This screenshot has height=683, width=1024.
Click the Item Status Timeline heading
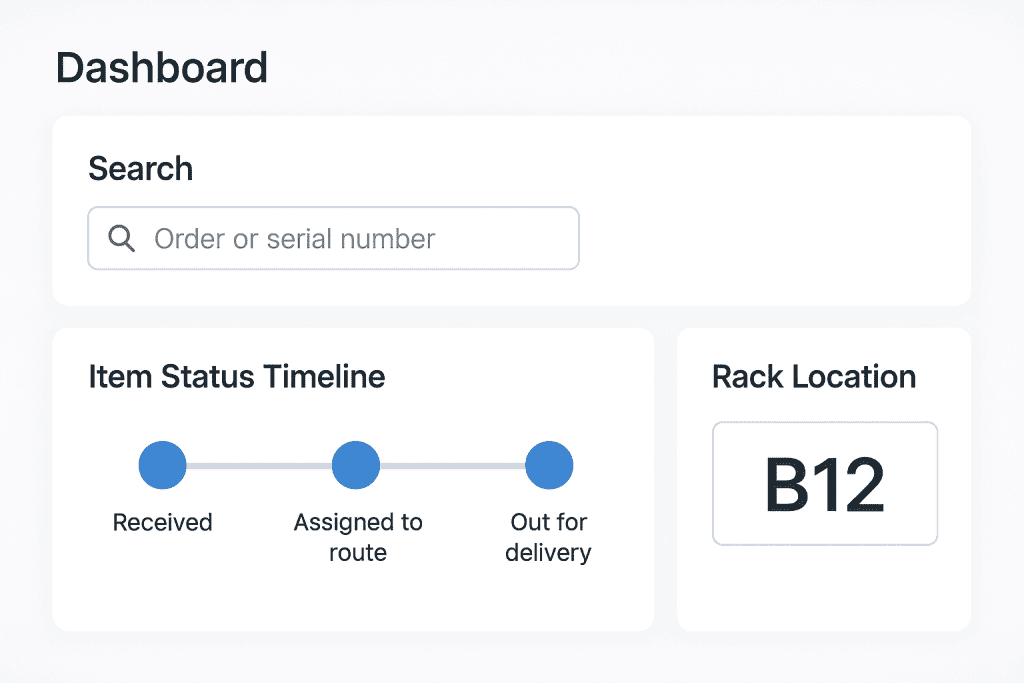point(237,377)
